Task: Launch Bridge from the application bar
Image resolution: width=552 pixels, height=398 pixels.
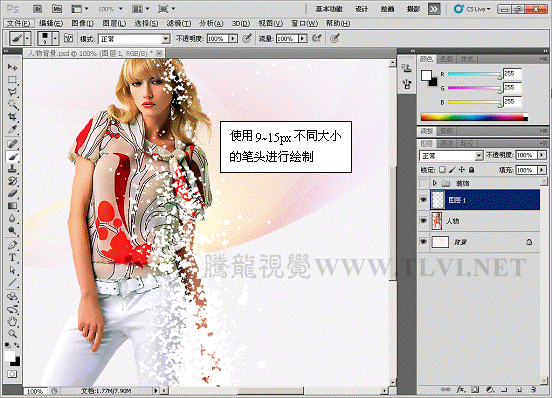Action: pos(37,9)
